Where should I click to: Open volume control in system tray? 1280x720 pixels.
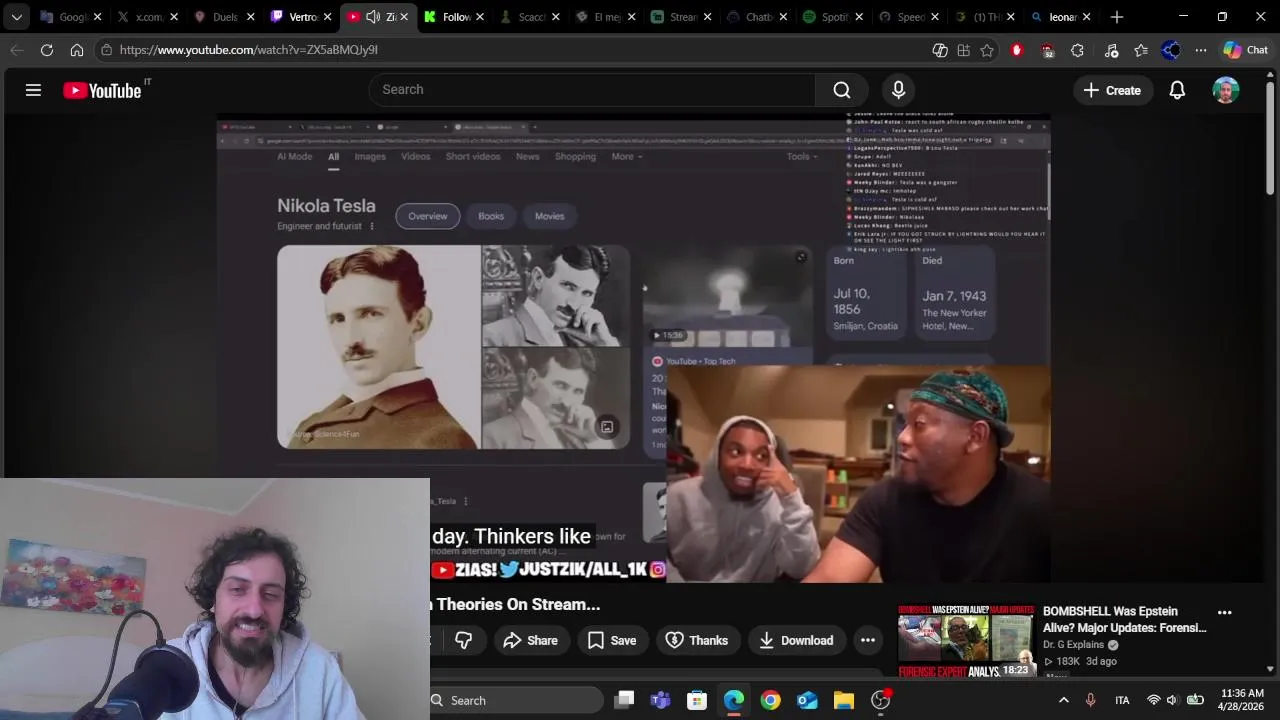pos(1172,700)
